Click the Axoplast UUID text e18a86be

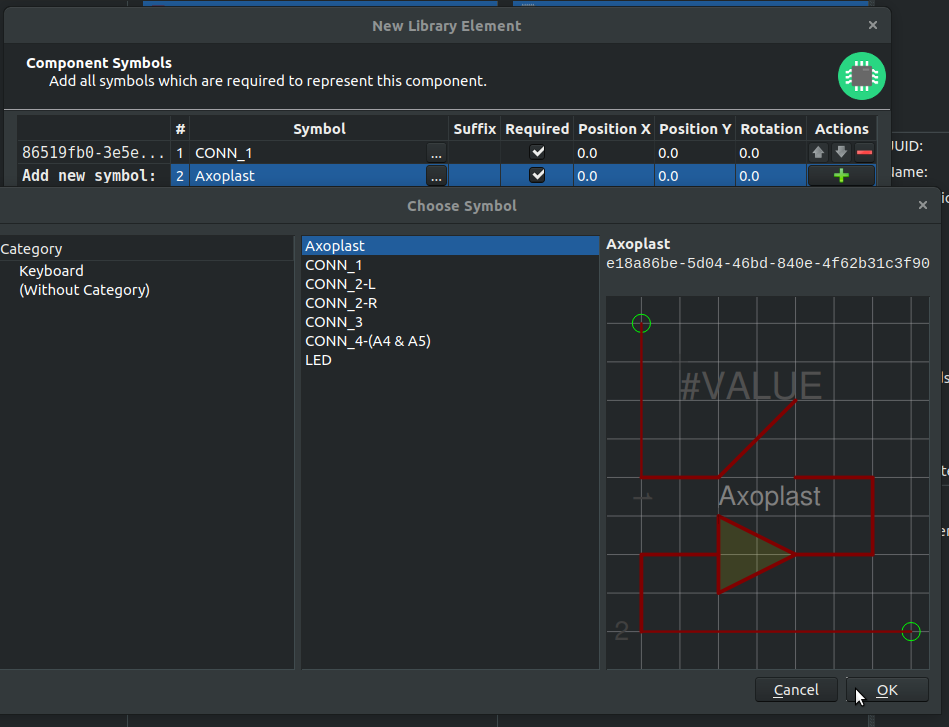point(768,263)
